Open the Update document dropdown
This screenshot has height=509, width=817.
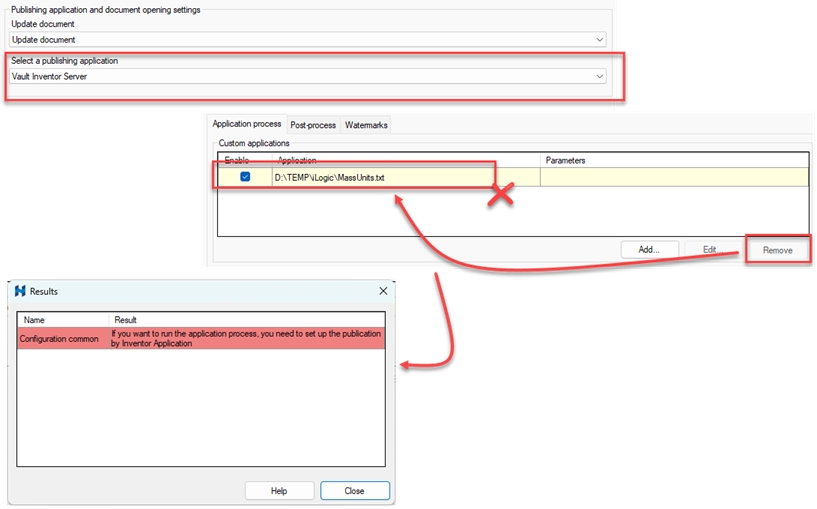point(307,40)
